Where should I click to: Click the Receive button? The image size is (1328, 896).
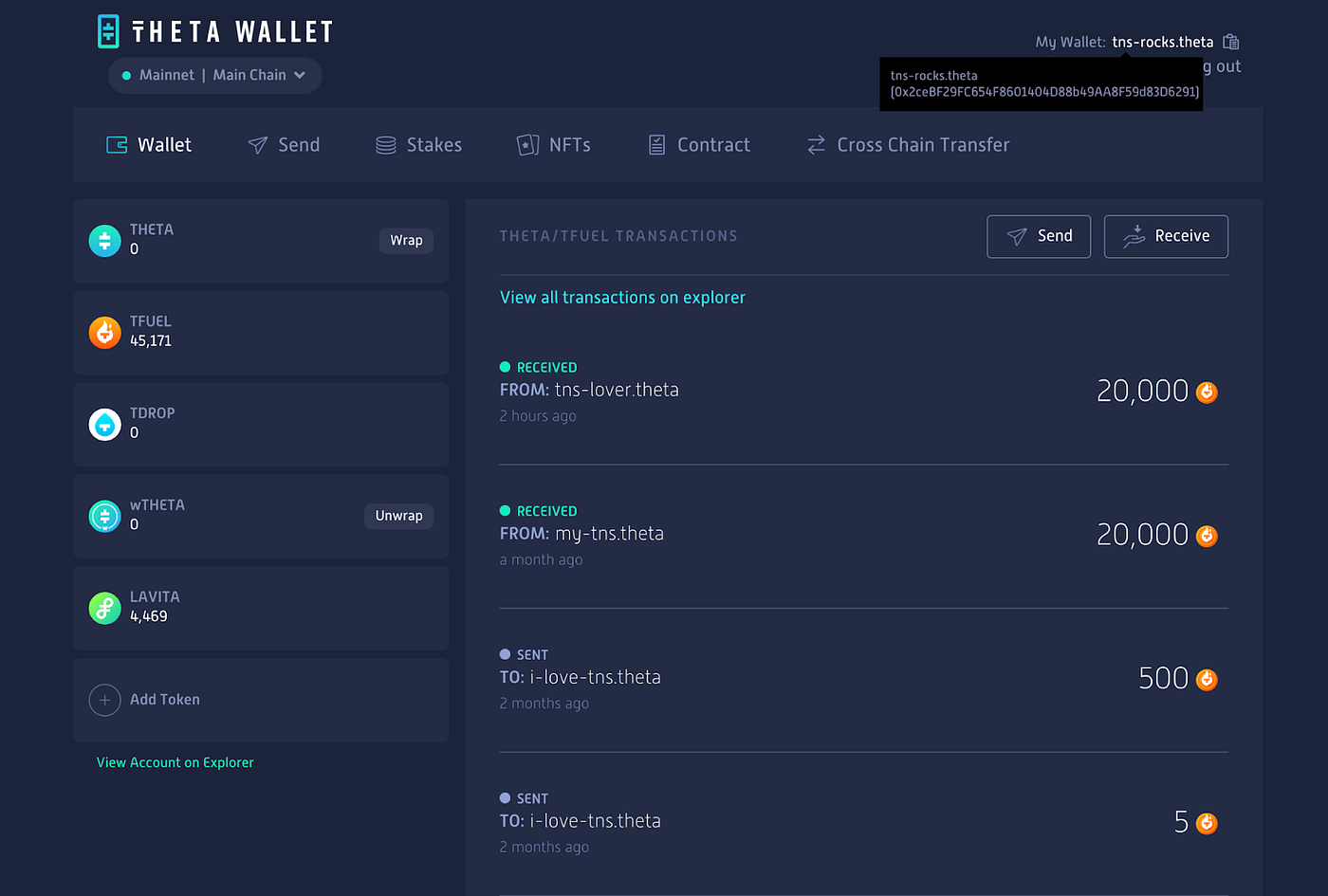tap(1166, 236)
